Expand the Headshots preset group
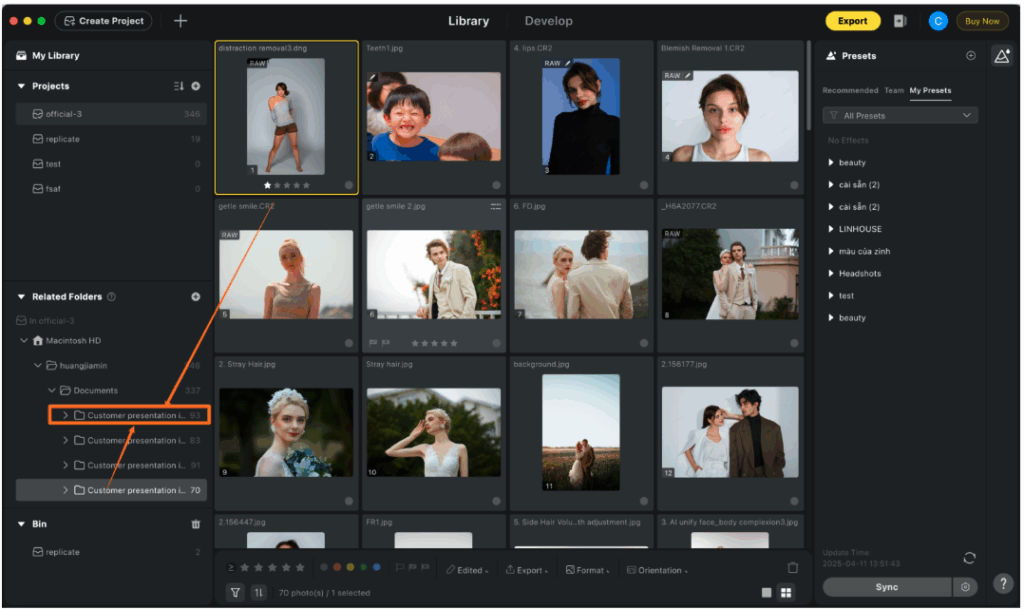The width and height of the screenshot is (1024, 609). (x=831, y=273)
